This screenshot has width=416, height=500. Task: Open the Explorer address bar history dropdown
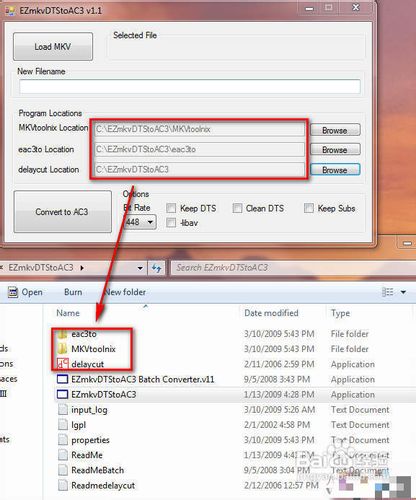[x=140, y=268]
